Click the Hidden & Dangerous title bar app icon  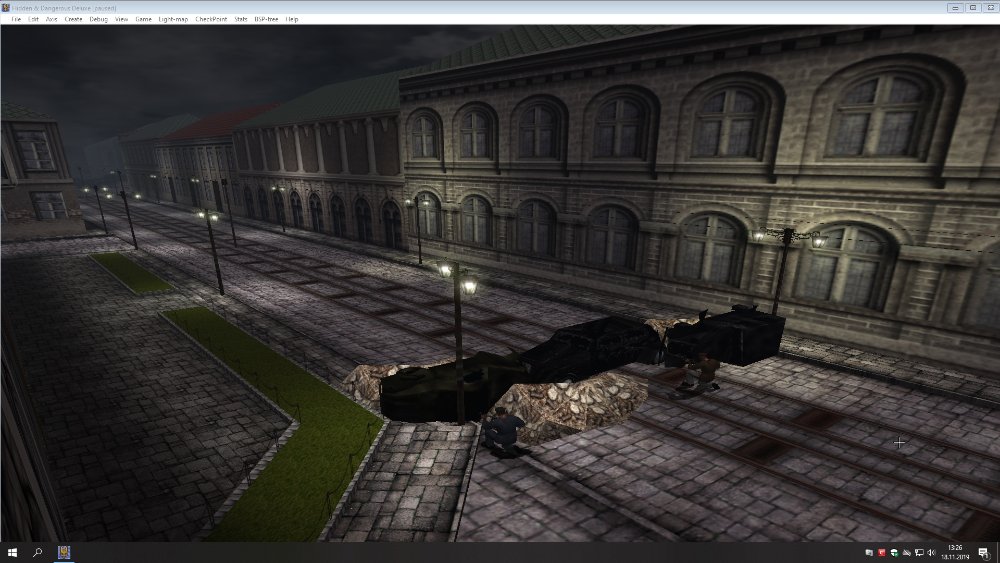click(6, 8)
